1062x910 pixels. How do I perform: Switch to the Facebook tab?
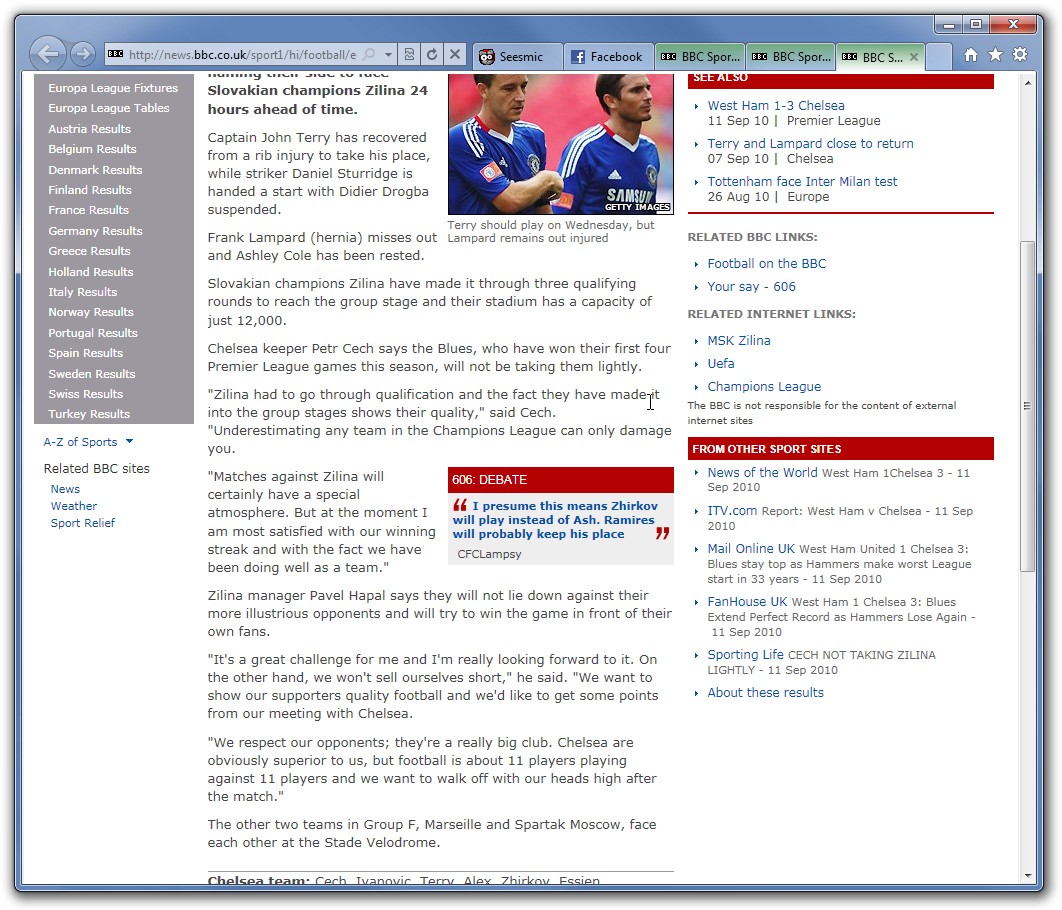click(608, 57)
